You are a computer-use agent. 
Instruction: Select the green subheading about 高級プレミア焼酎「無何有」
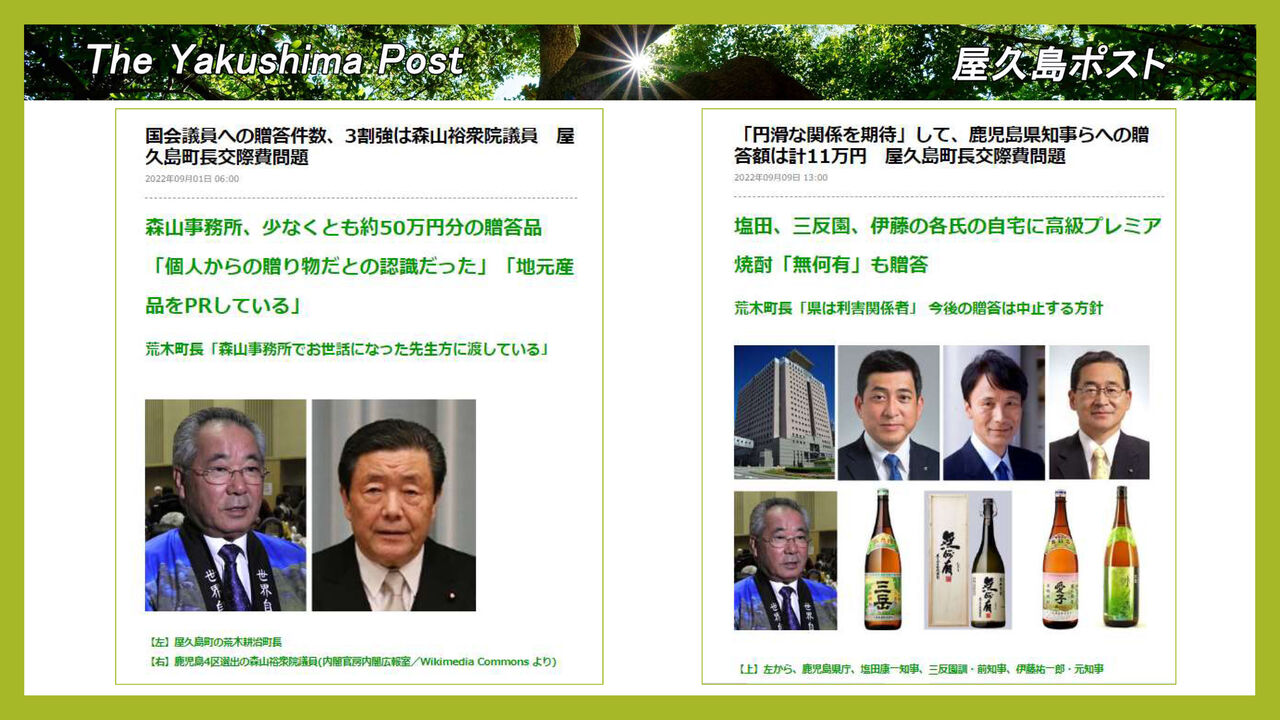(x=947, y=245)
